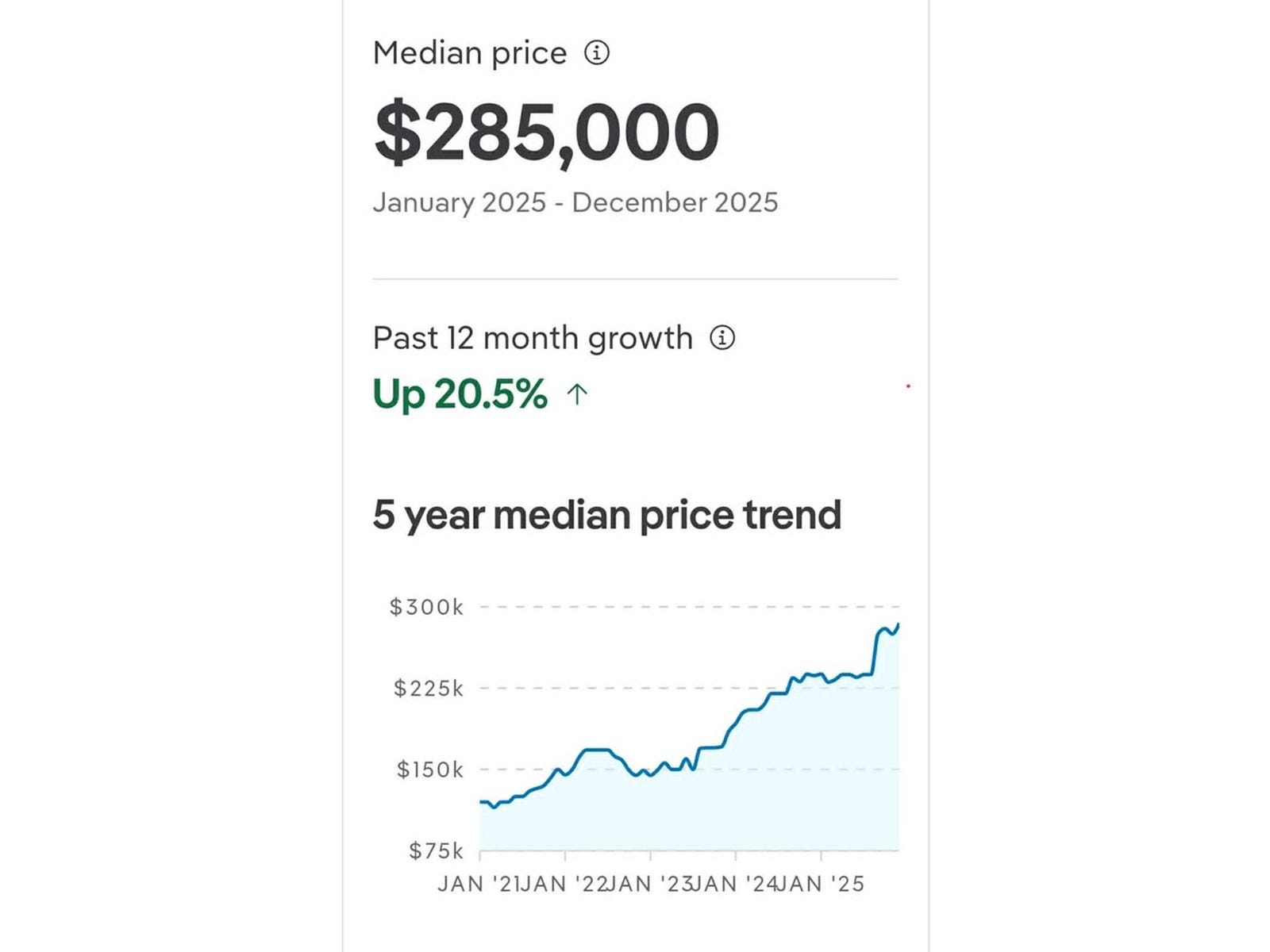
Task: Click the green upward growth arrow
Action: click(577, 393)
